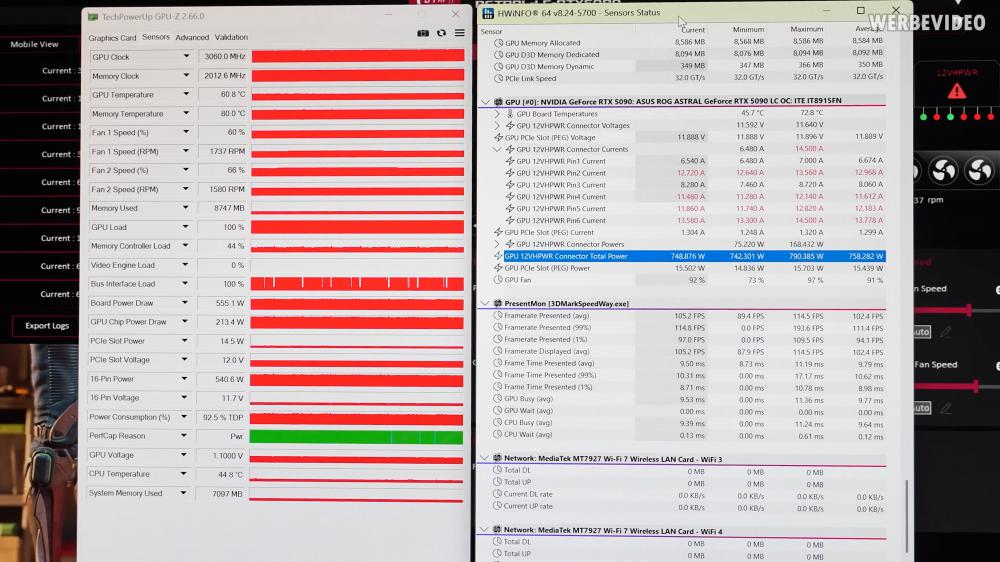Switch to the Advanced tab in GPU-Z
The width and height of the screenshot is (1000, 562).
click(192, 38)
